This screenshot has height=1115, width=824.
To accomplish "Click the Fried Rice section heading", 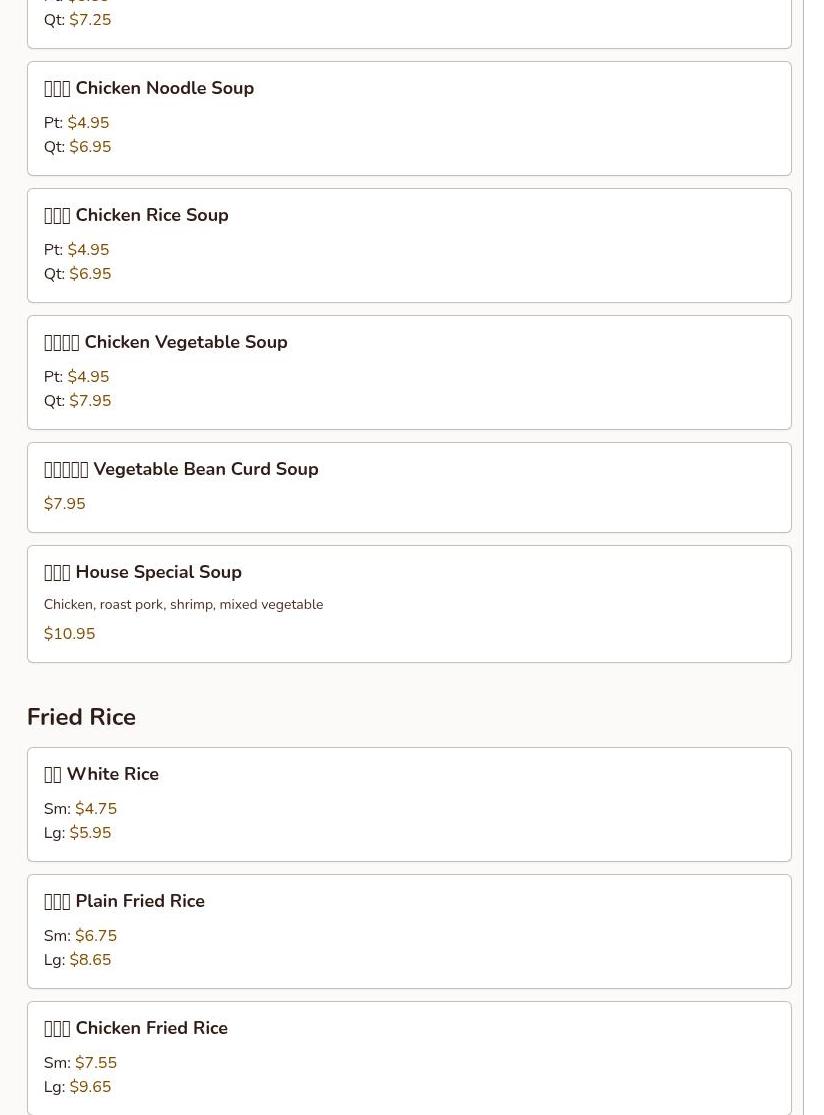I will click(81, 717).
